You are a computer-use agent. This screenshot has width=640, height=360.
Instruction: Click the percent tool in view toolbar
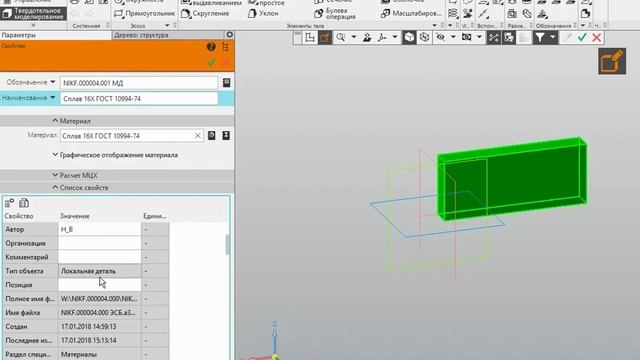coord(493,38)
